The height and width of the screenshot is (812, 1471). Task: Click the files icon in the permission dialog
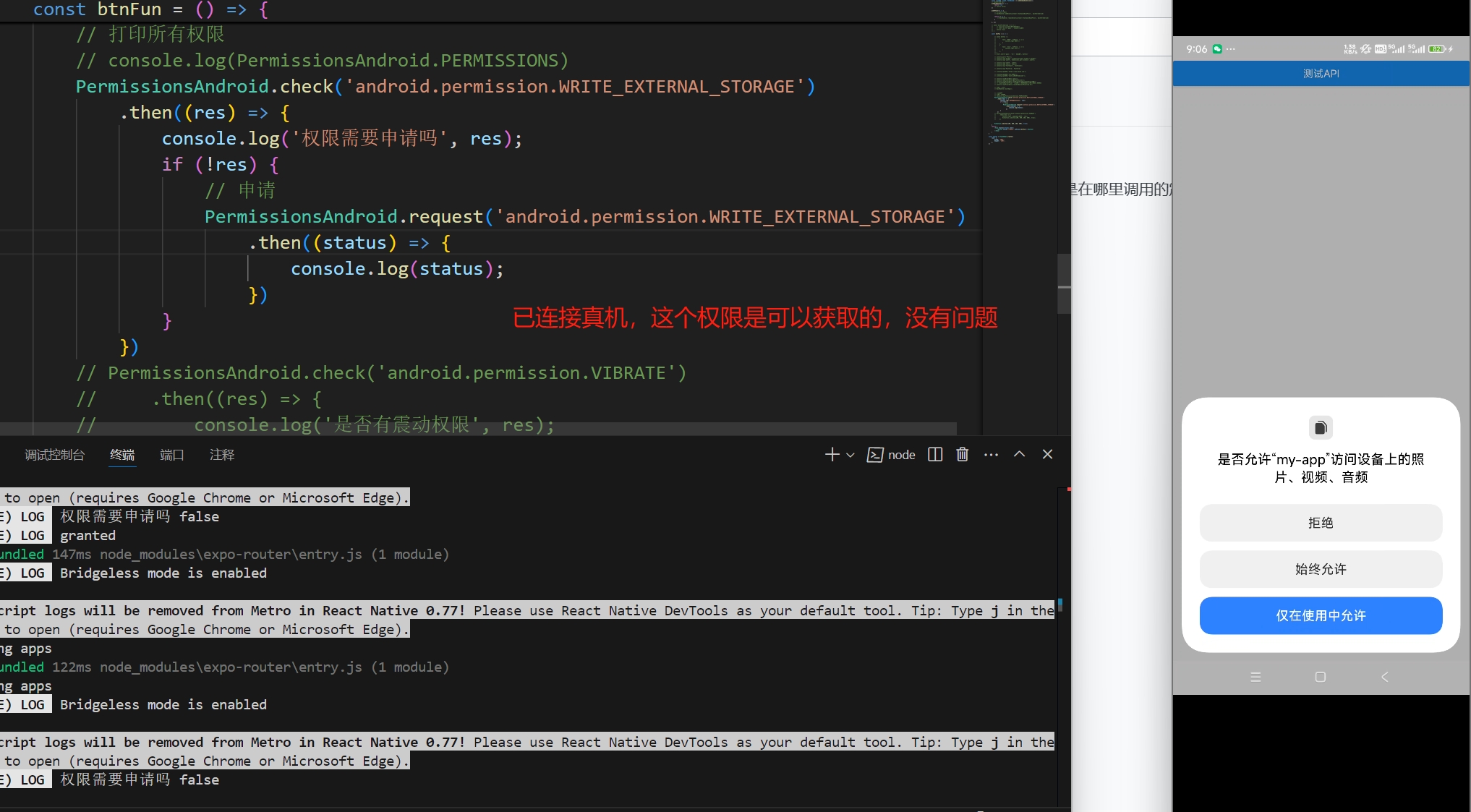[x=1321, y=427]
